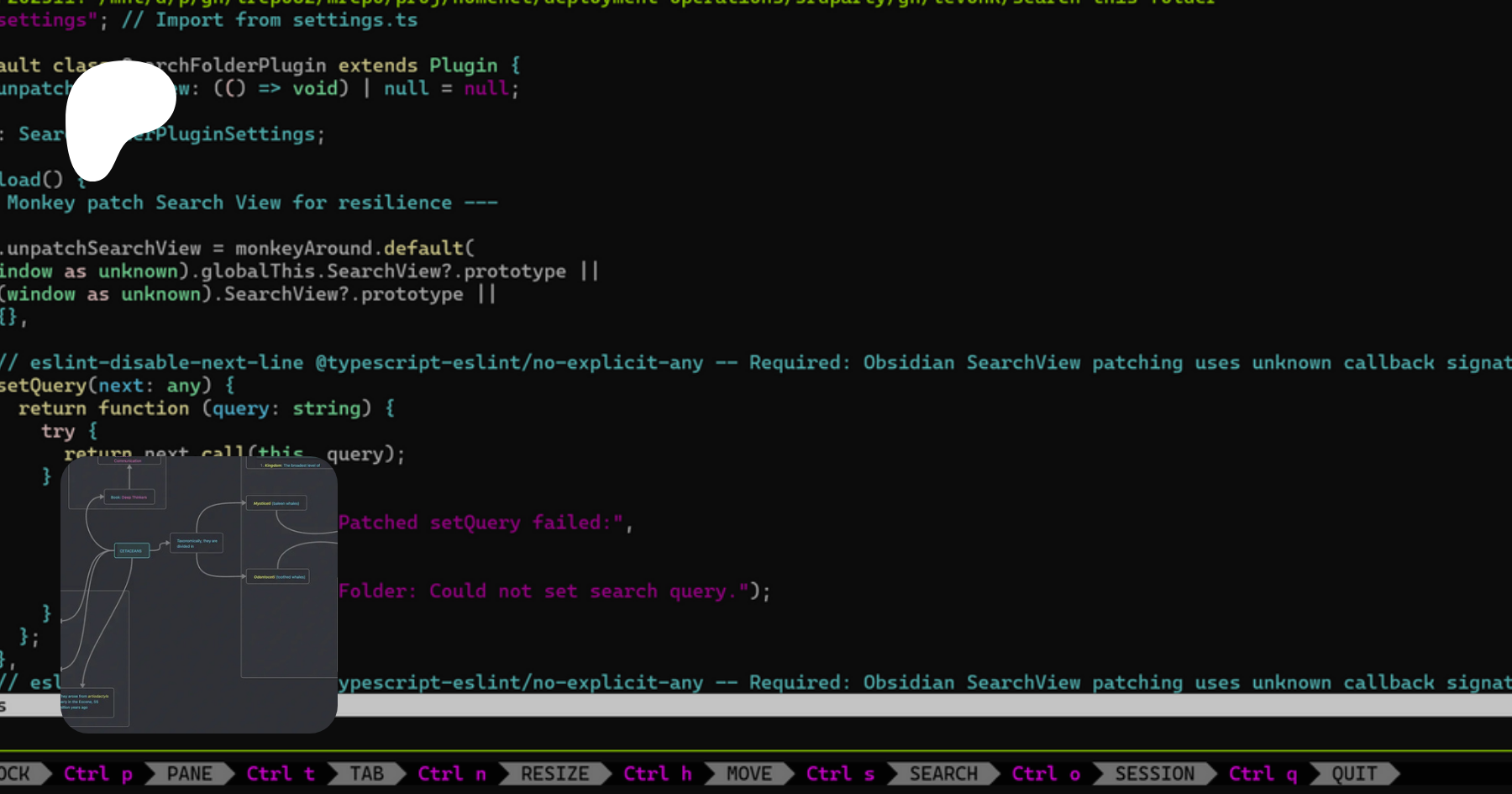Click the Kingdom list item in preview
The height and width of the screenshot is (794, 1512).
(x=290, y=465)
